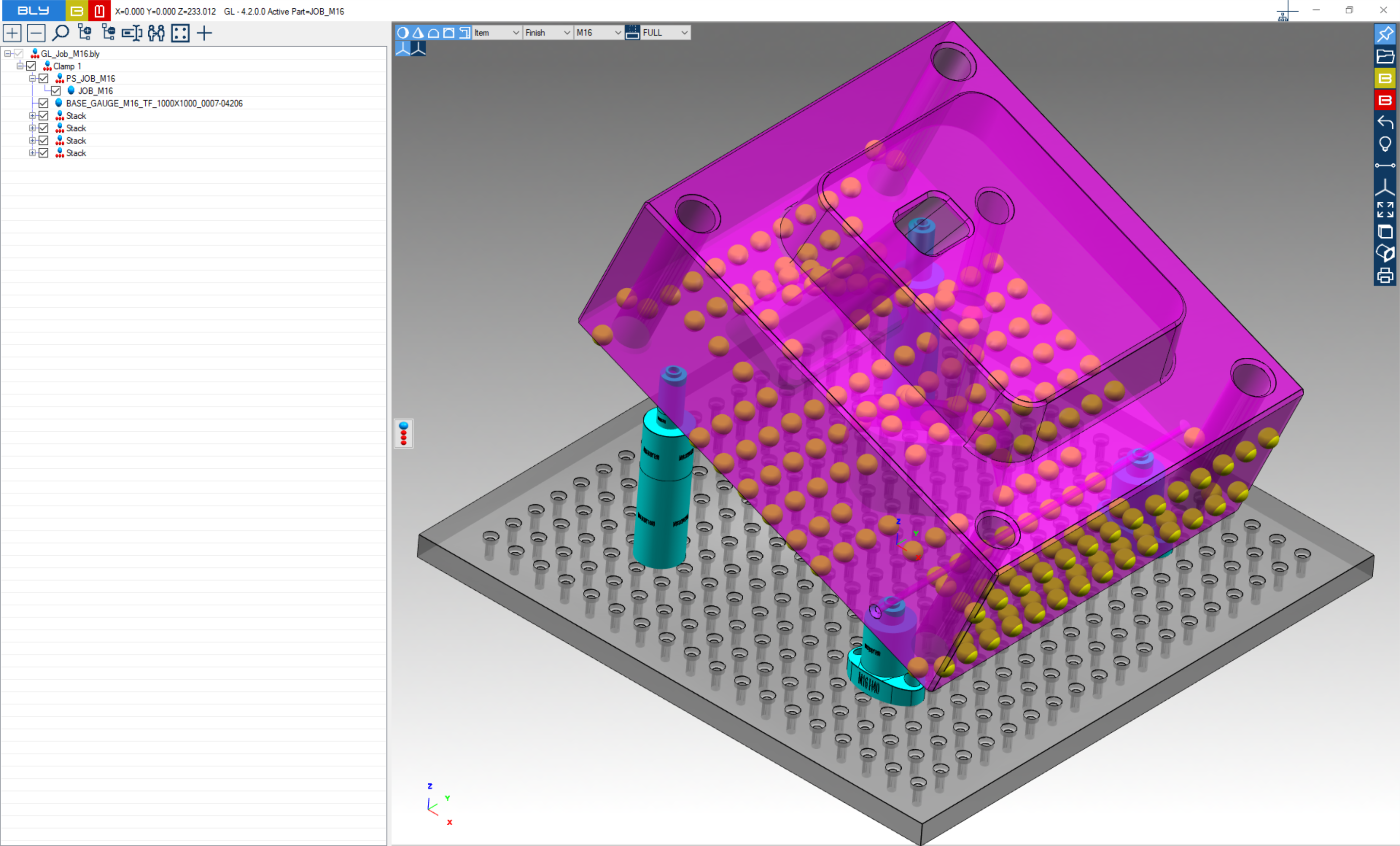Image resolution: width=1400 pixels, height=846 pixels.
Task: Collapse the GL_Job_M16.bly root node
Action: click(x=7, y=54)
